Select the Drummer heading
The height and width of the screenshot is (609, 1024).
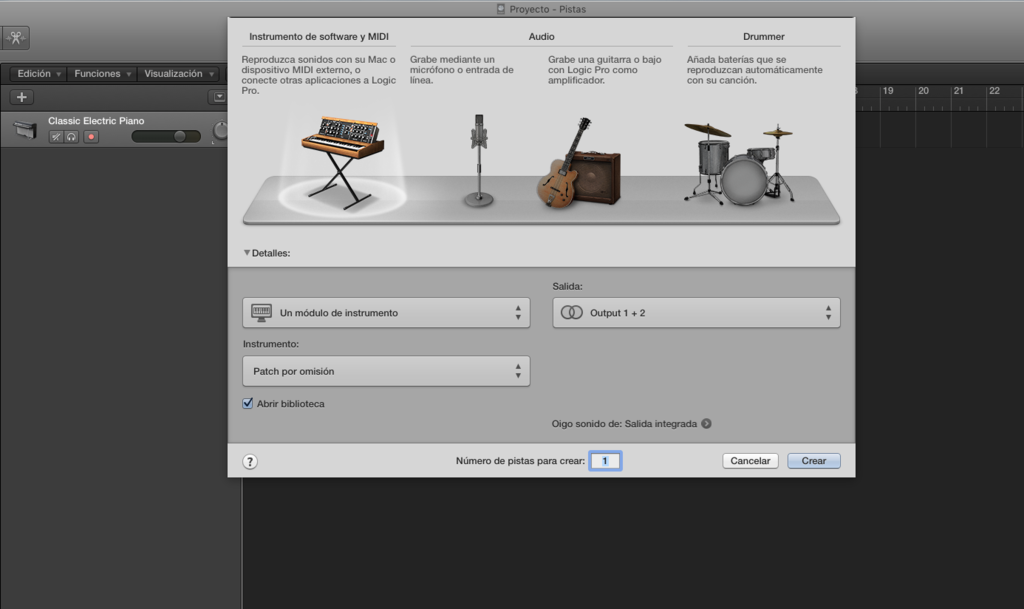click(763, 37)
